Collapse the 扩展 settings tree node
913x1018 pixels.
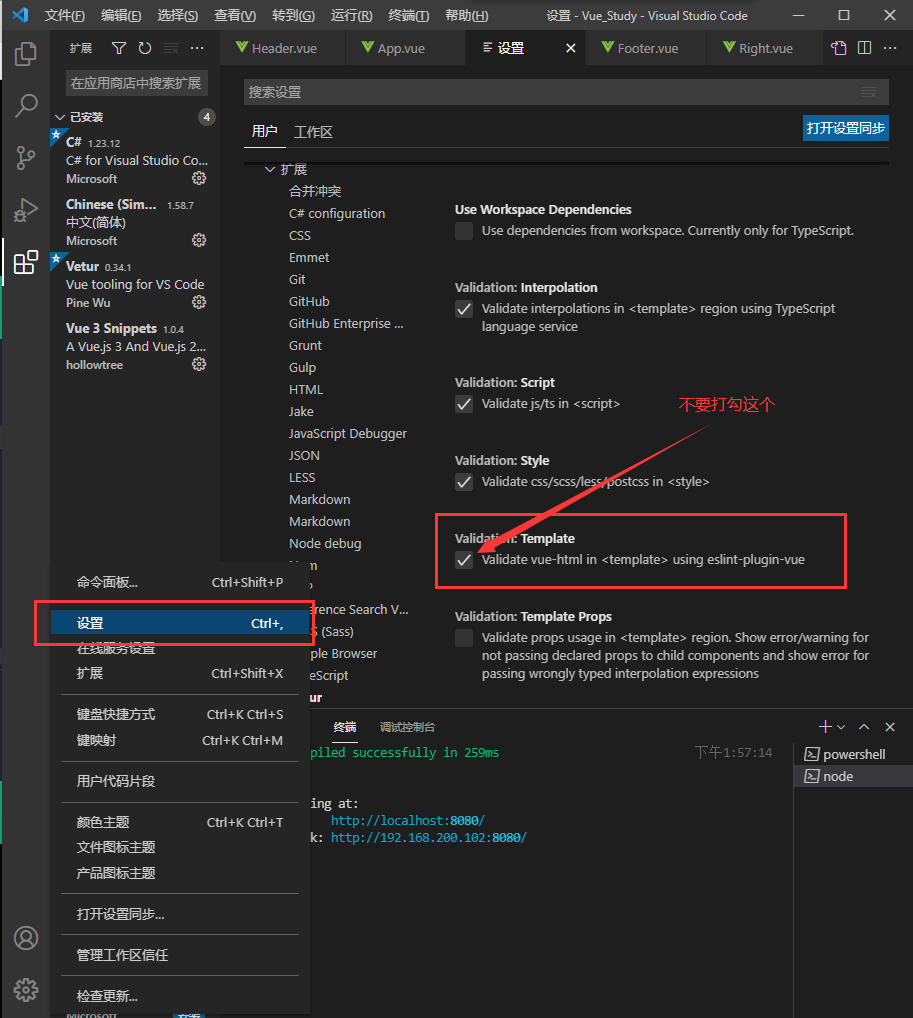(x=270, y=169)
